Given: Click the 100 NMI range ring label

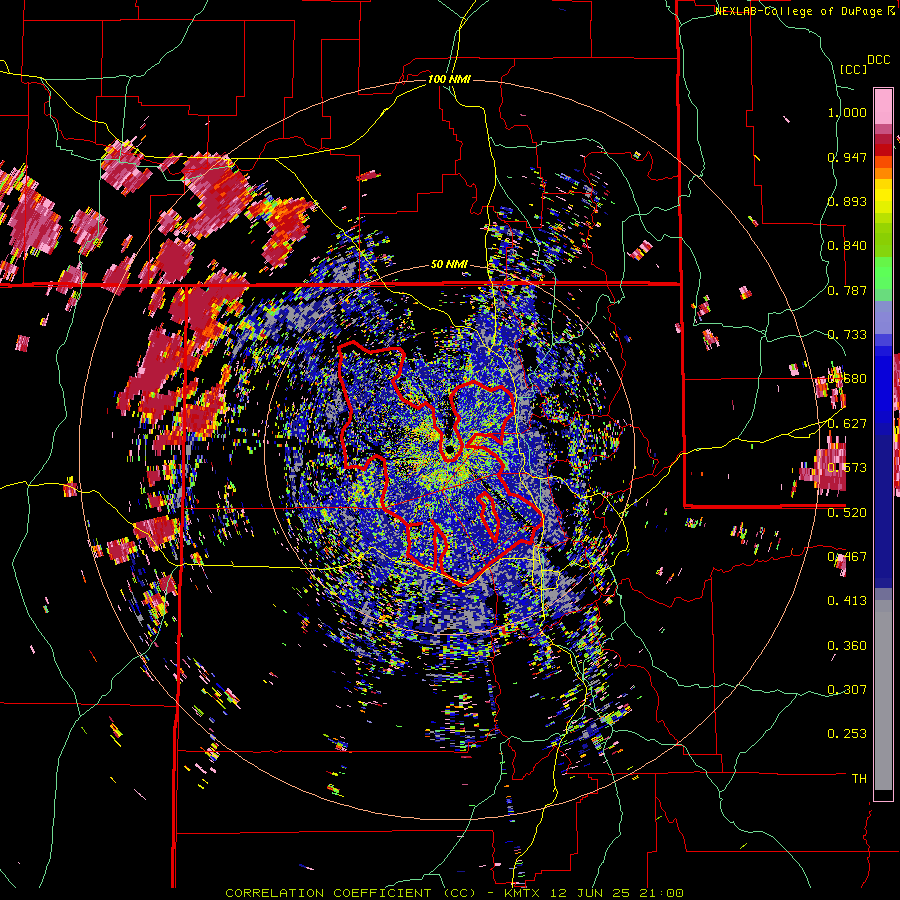Looking at the screenshot, I should coord(449,79).
